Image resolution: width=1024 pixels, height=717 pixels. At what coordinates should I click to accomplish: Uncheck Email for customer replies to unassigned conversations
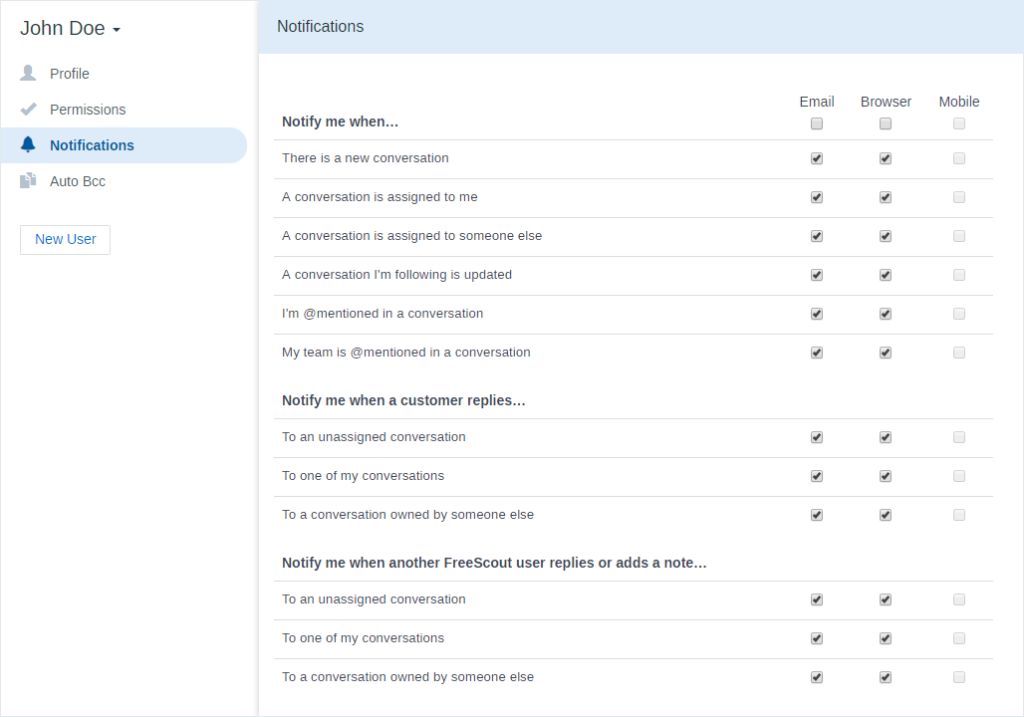816,437
